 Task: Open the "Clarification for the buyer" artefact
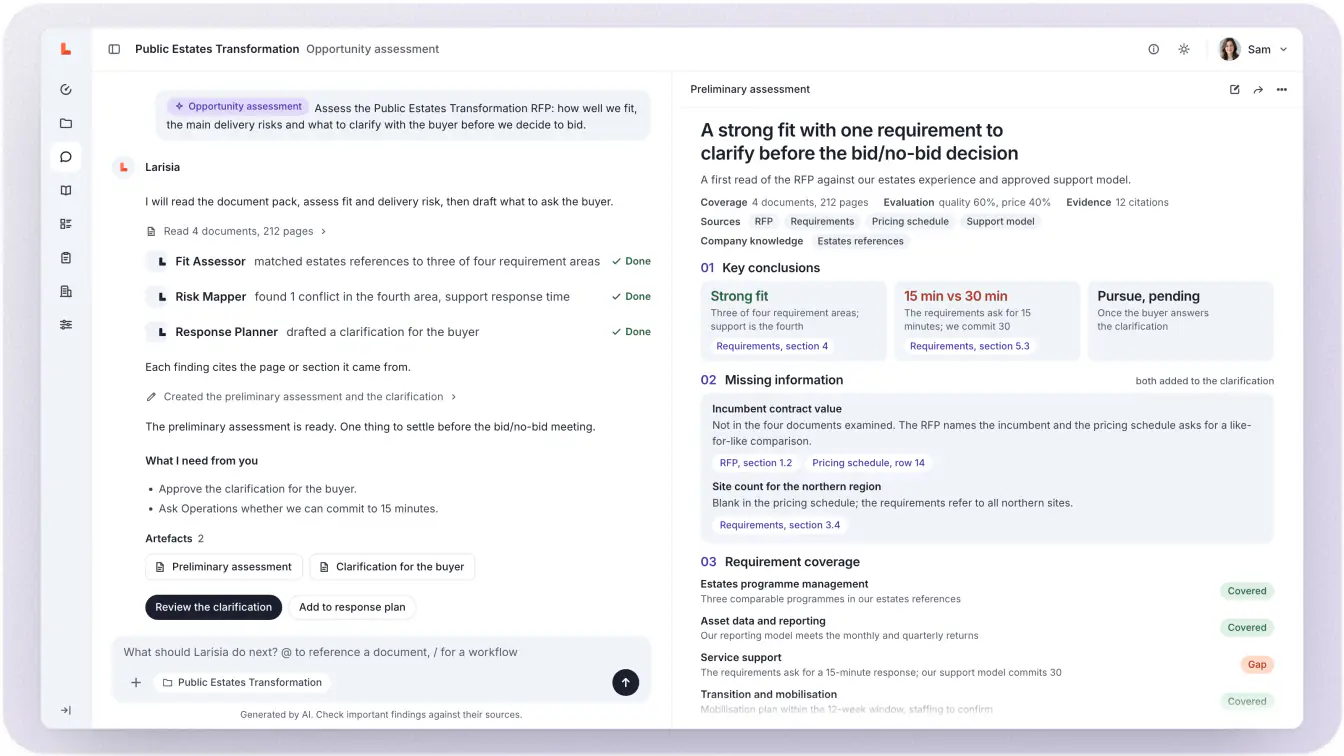coord(392,567)
